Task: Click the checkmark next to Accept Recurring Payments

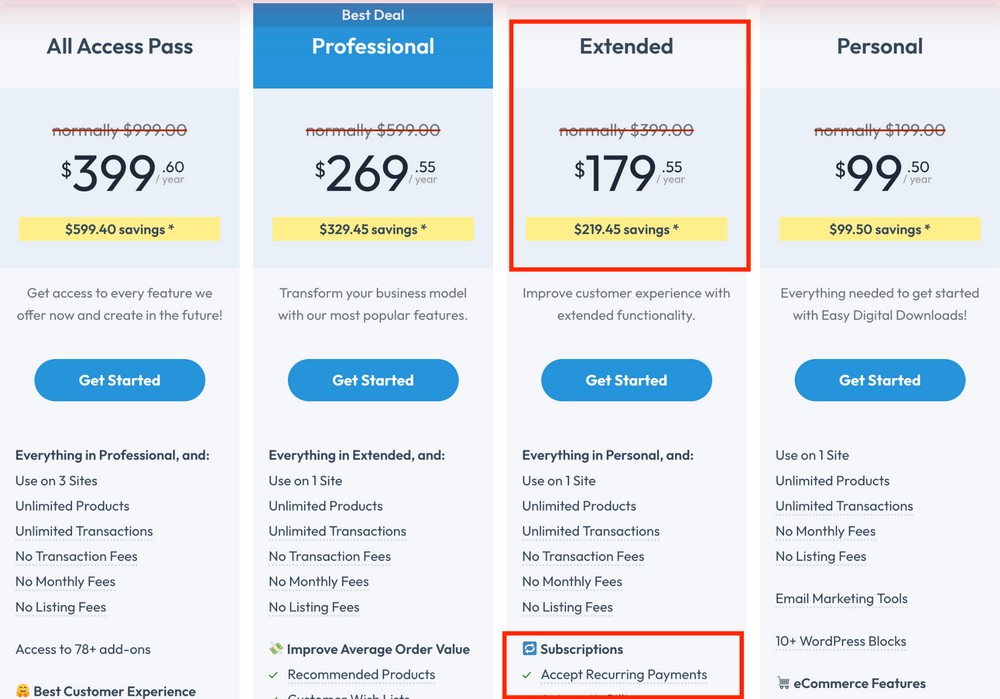Action: pyautogui.click(x=527, y=675)
